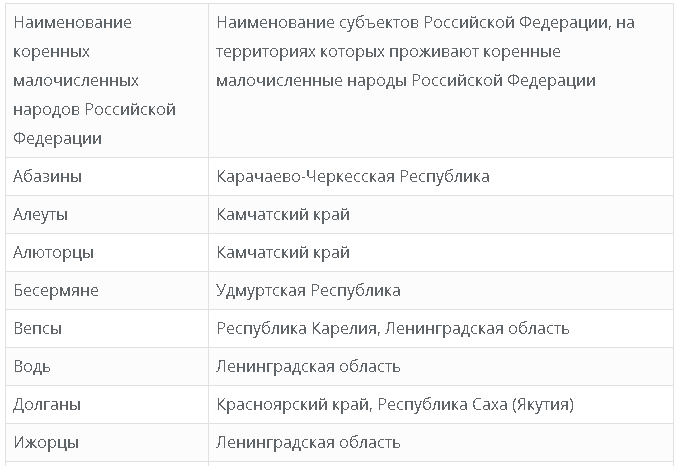This screenshot has width=678, height=466.
Task: Select the Бесермяне cell
Action: (x=56, y=291)
